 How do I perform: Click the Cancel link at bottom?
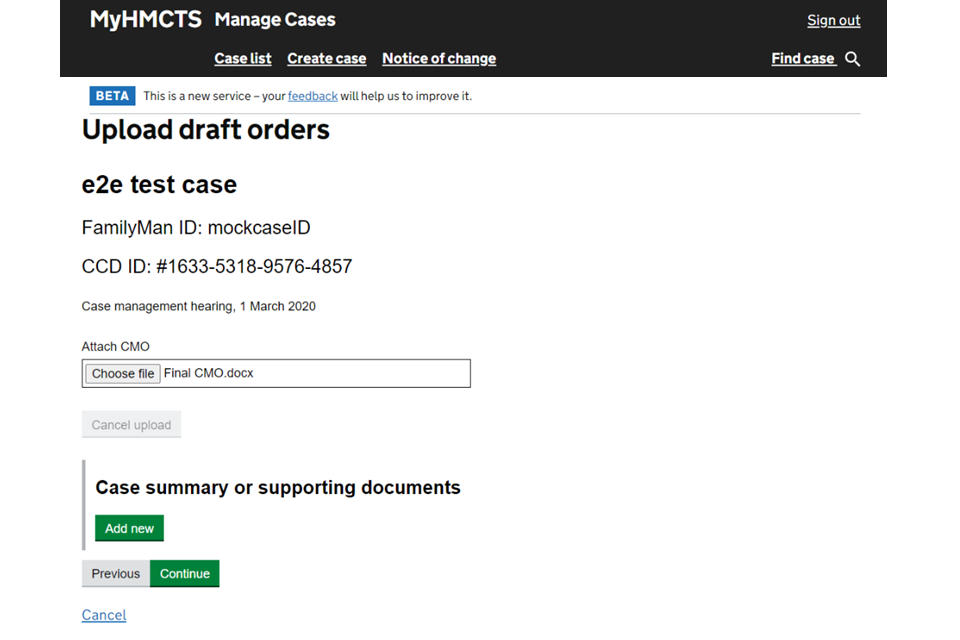[x=104, y=615]
